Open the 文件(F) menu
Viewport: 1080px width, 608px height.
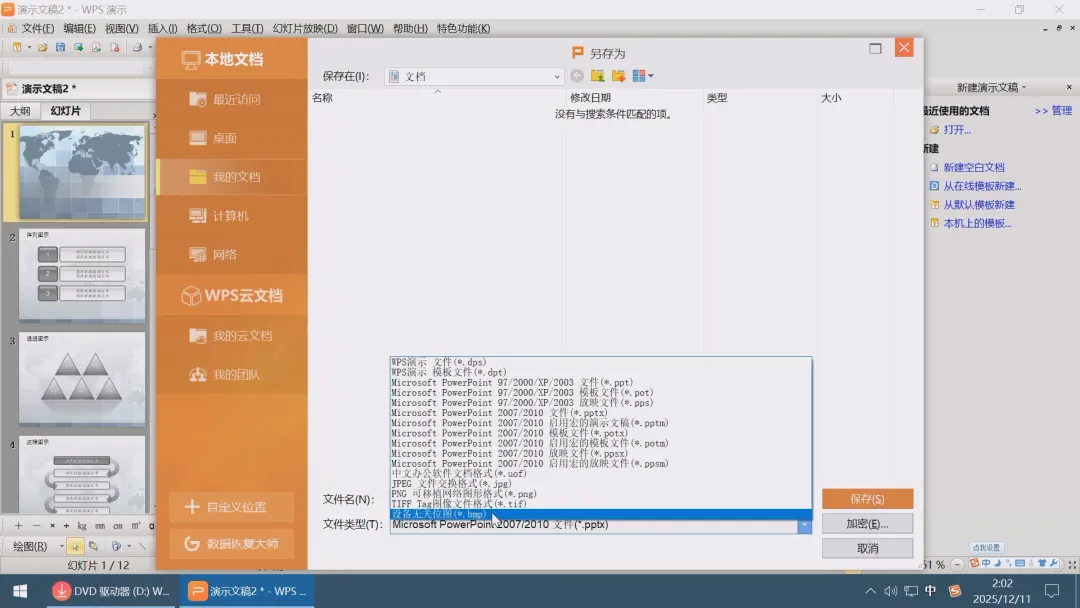point(37,28)
